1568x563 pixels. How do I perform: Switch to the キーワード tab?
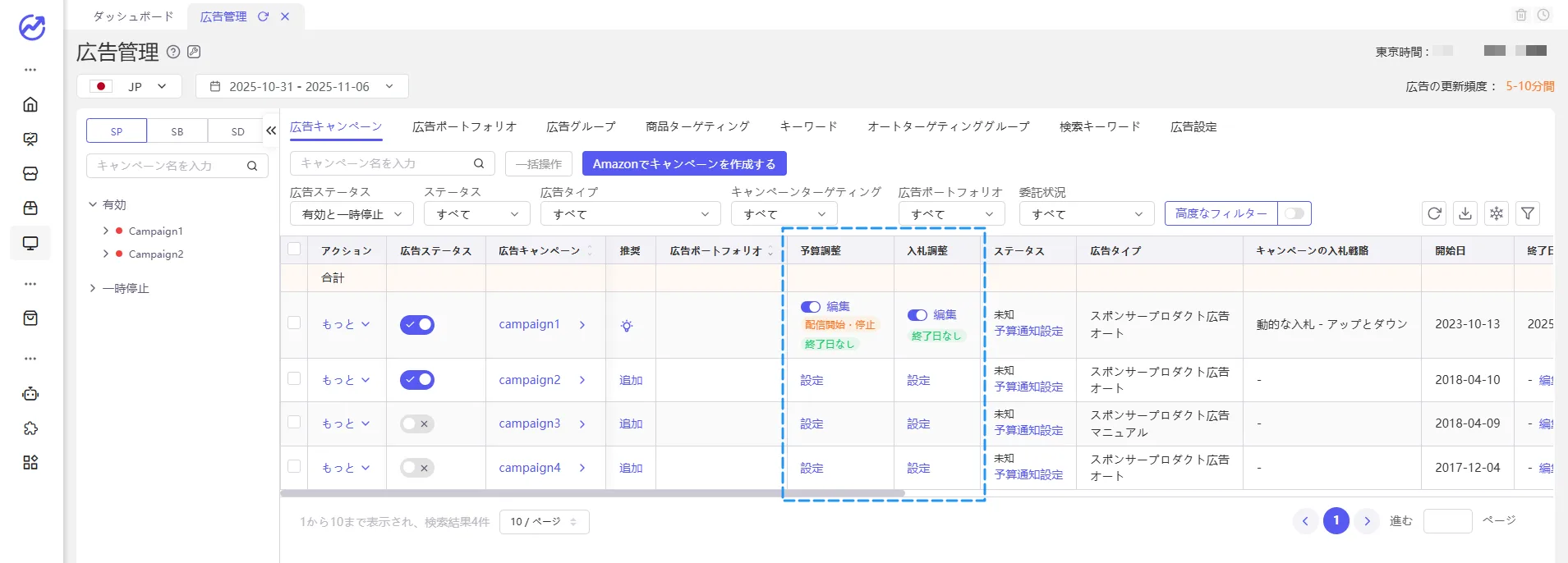[x=808, y=126]
